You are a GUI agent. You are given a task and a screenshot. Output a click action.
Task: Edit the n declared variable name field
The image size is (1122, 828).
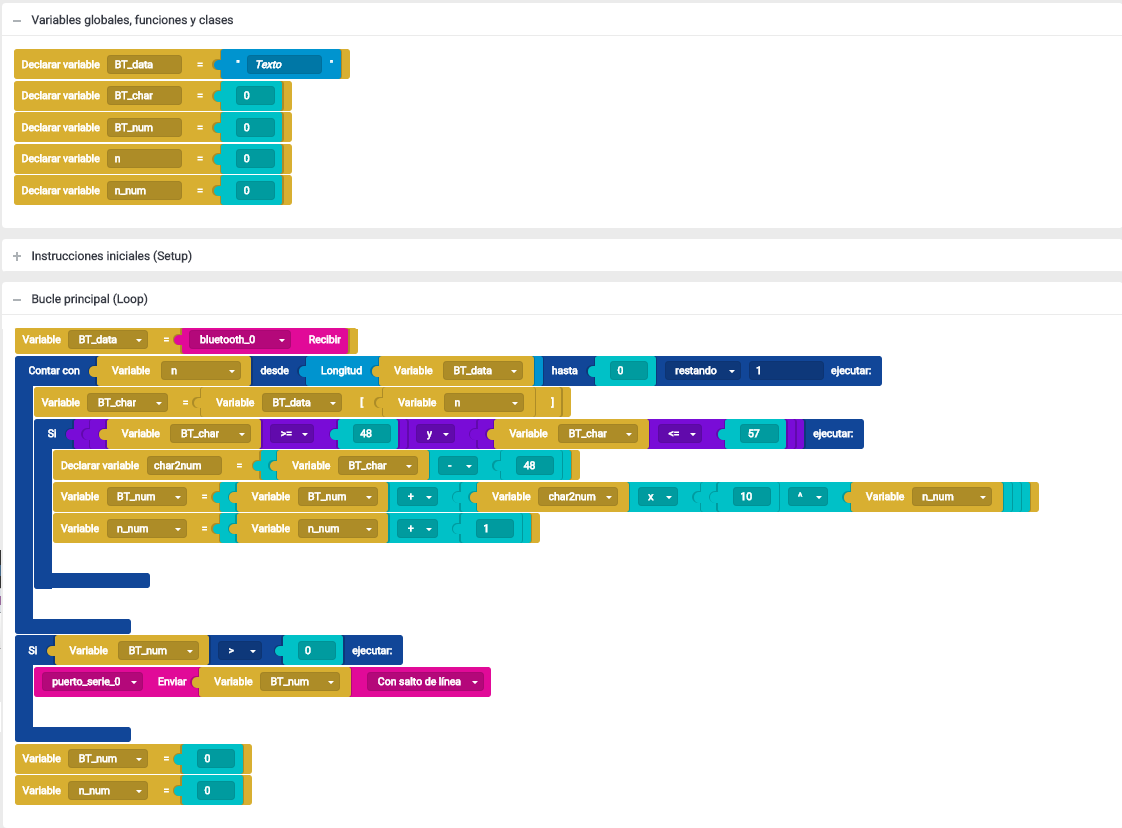pyautogui.click(x=144, y=159)
